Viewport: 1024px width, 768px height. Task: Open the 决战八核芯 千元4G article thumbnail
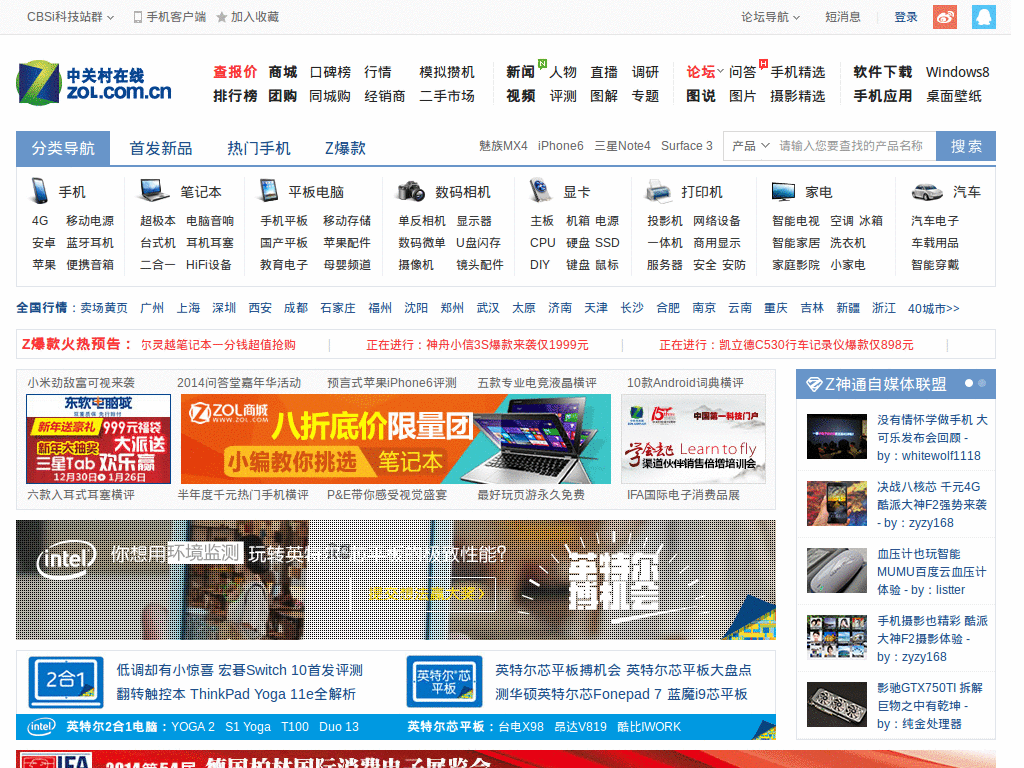[837, 504]
